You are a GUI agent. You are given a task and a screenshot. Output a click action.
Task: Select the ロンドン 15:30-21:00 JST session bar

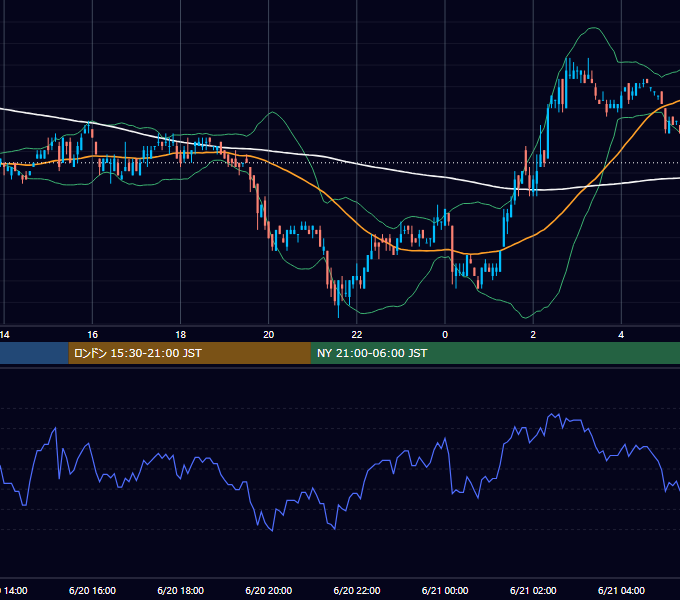(x=190, y=353)
